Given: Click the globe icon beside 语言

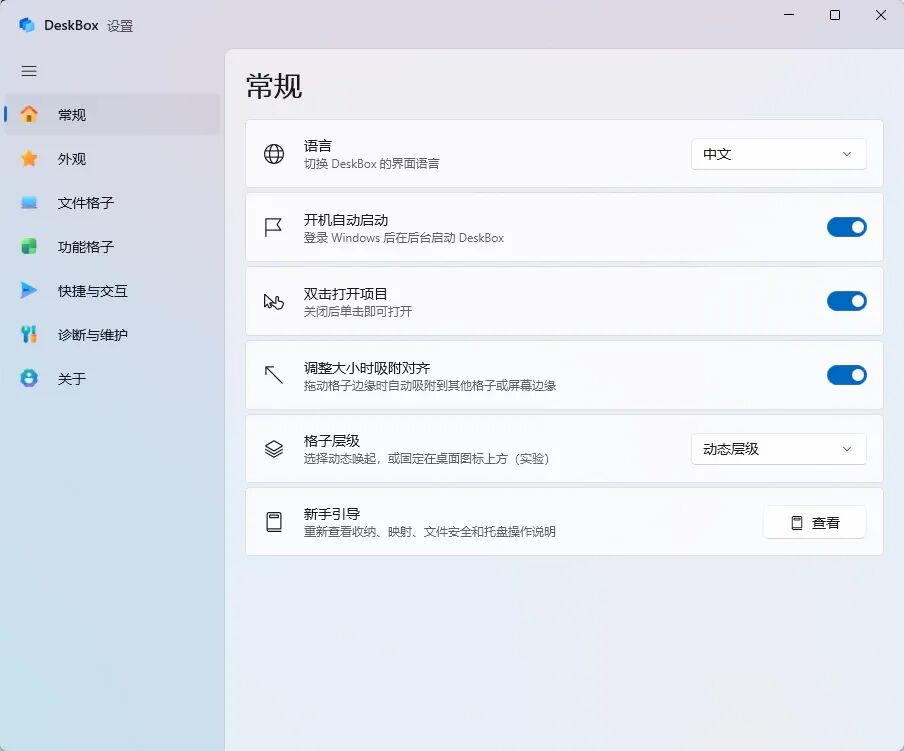Looking at the screenshot, I should tap(274, 154).
